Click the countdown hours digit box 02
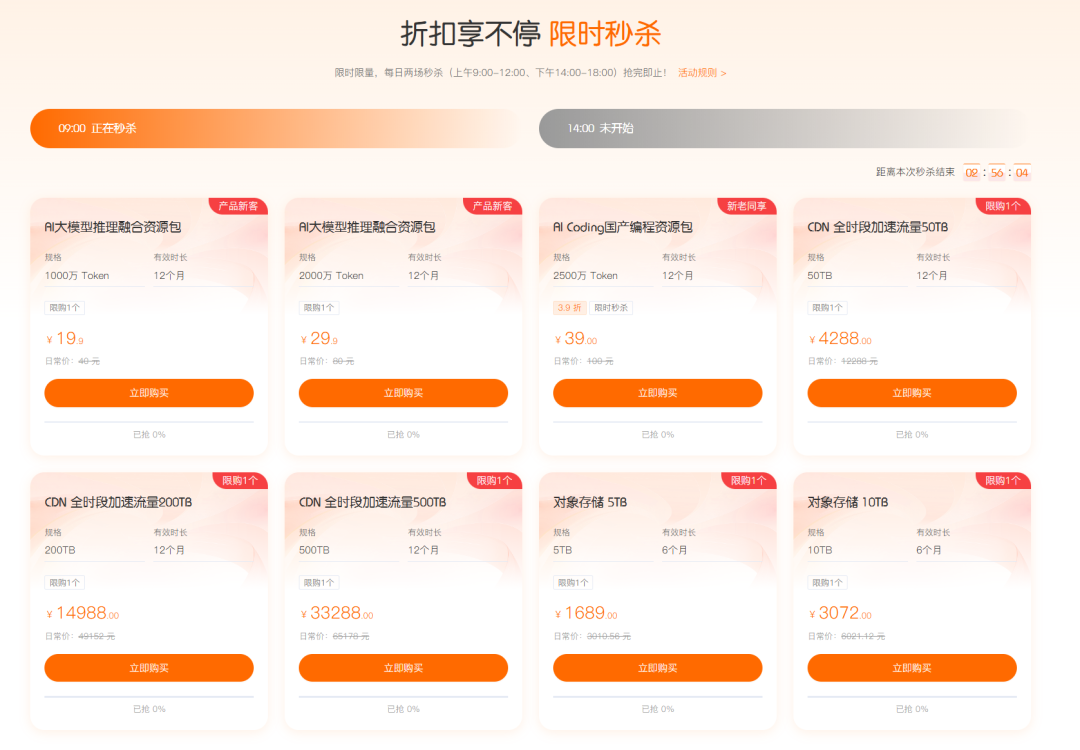The image size is (1080, 750). coord(971,172)
